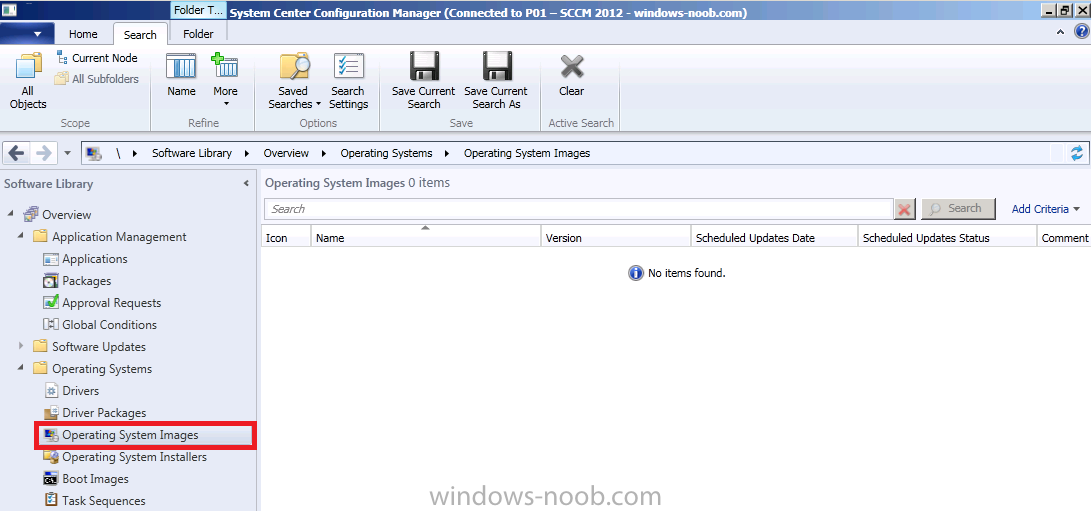Select the Software Updates folder
The image size is (1091, 511).
coord(99,347)
